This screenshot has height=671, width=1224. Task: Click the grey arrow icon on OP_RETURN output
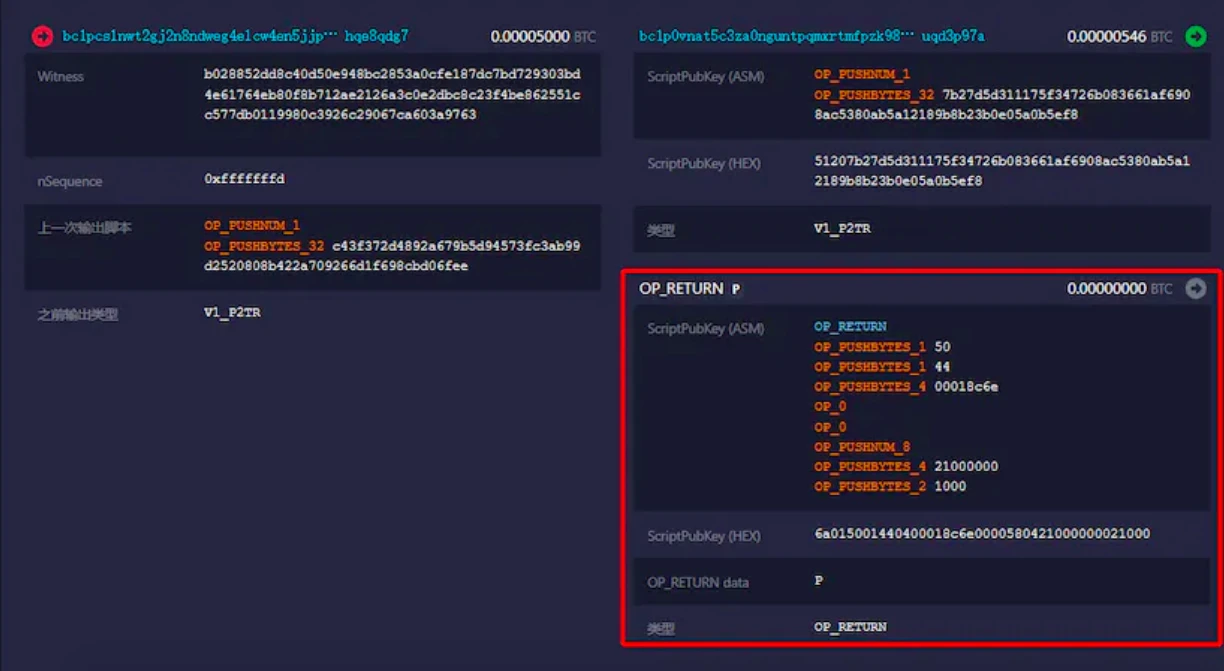(1195, 289)
